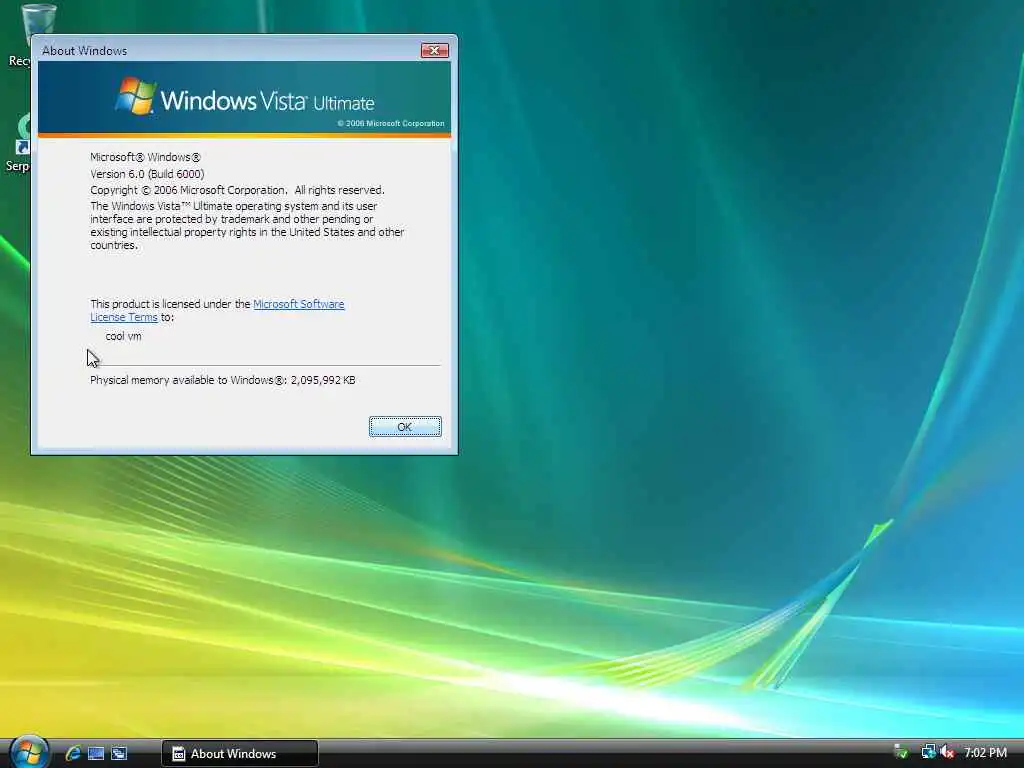Open the Start menu orb
The image size is (1024, 768).
[29, 751]
